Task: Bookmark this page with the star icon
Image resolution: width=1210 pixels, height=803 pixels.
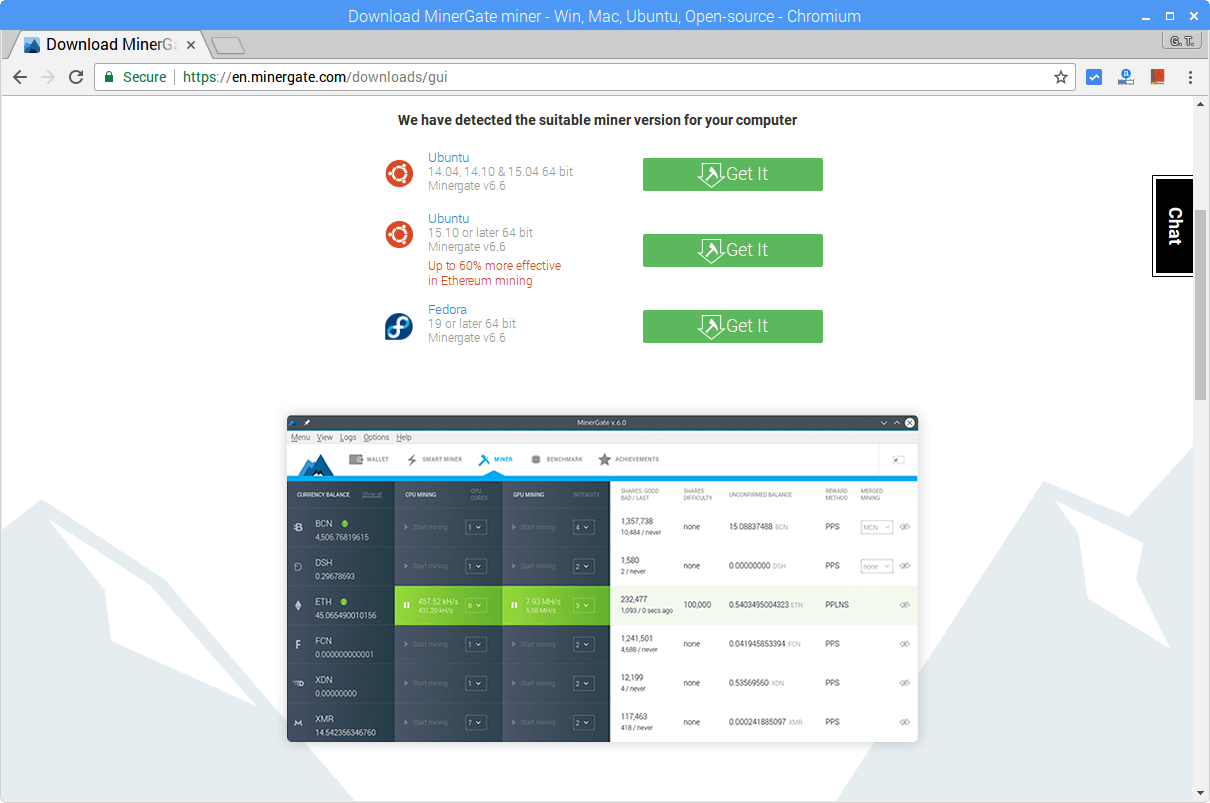Action: pyautogui.click(x=1060, y=77)
